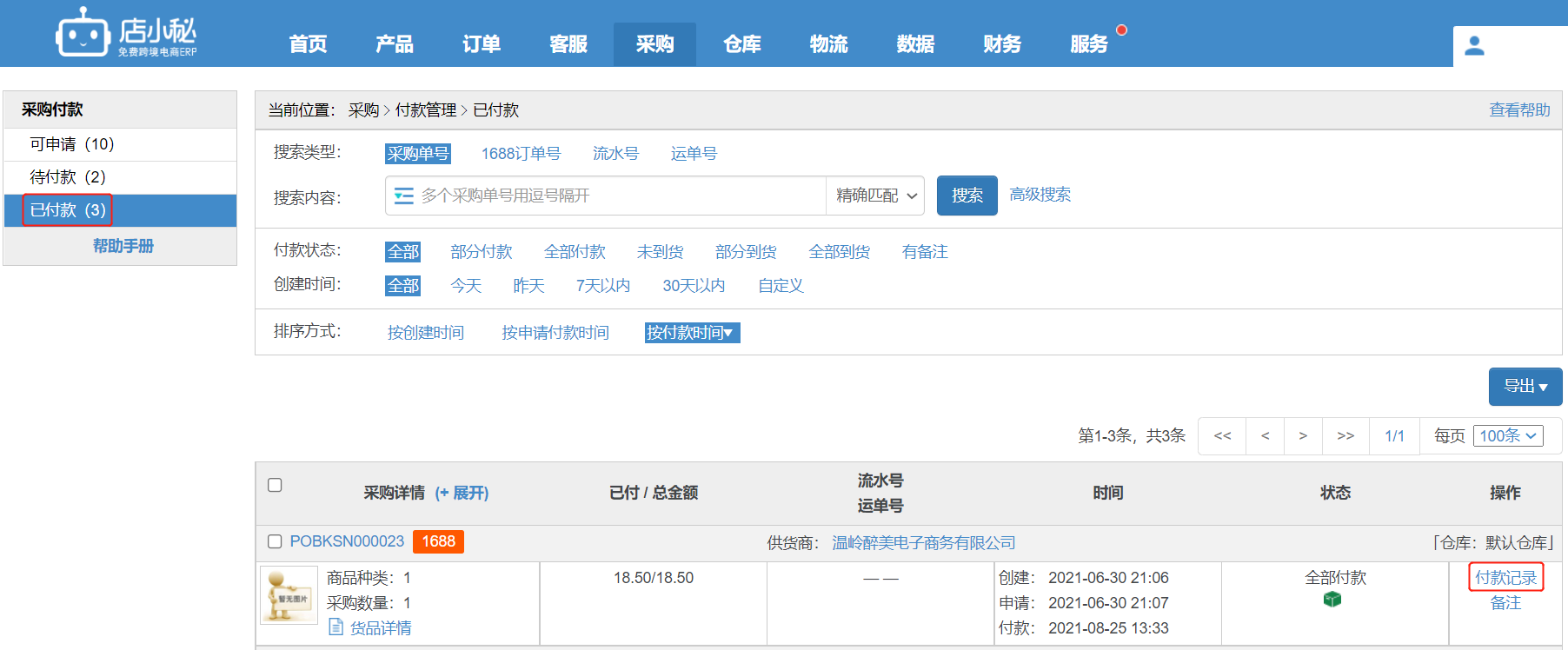Open the 客服 menu
This screenshot has width=1568, height=650.
coord(568,44)
